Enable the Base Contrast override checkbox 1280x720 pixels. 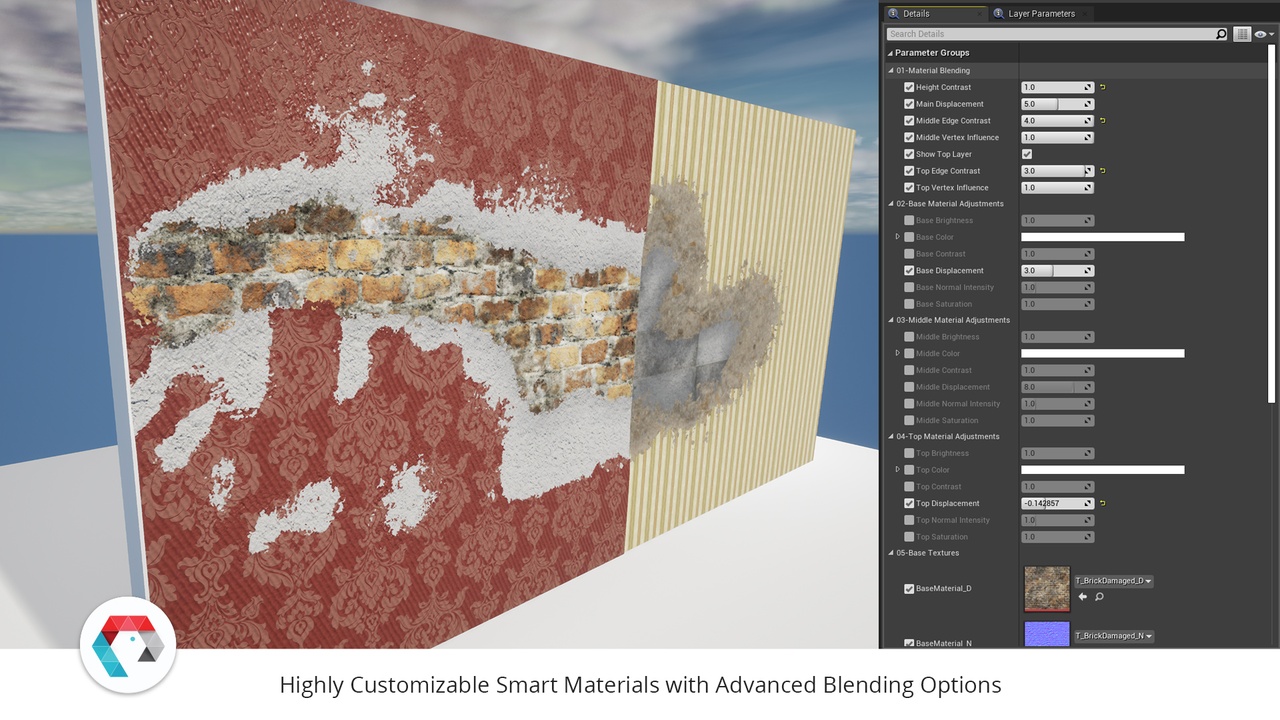909,254
